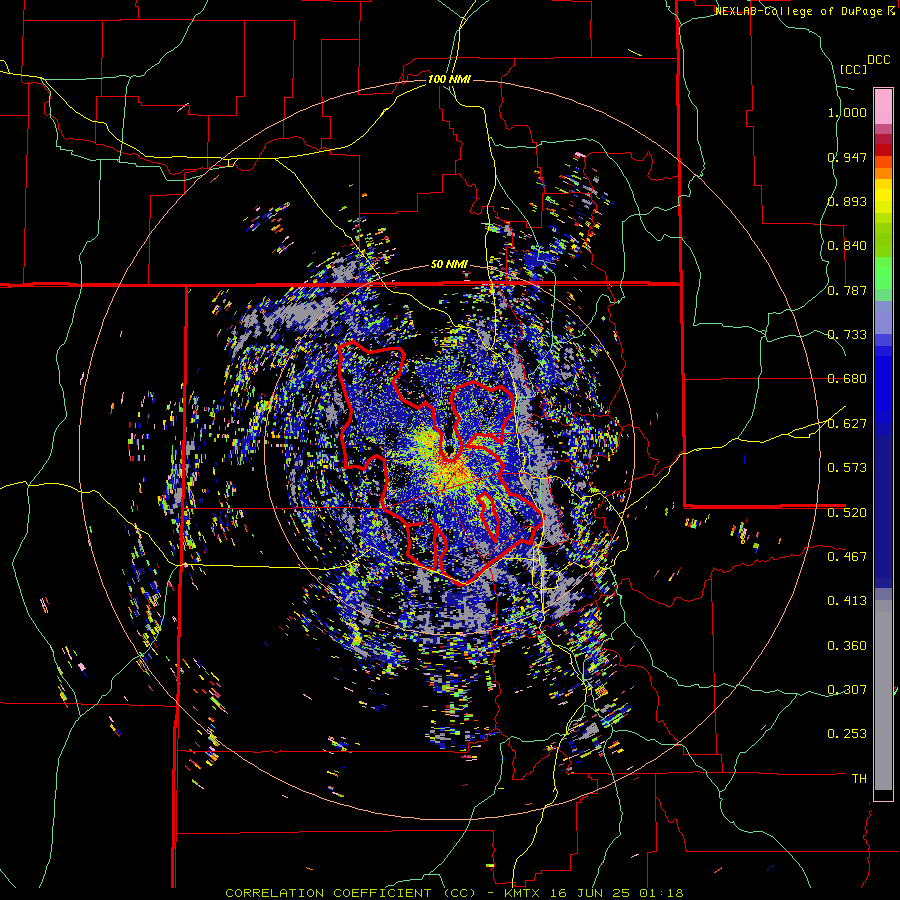Click the 50 NMI range ring label
Viewport: 900px width, 900px height.
pos(449,265)
